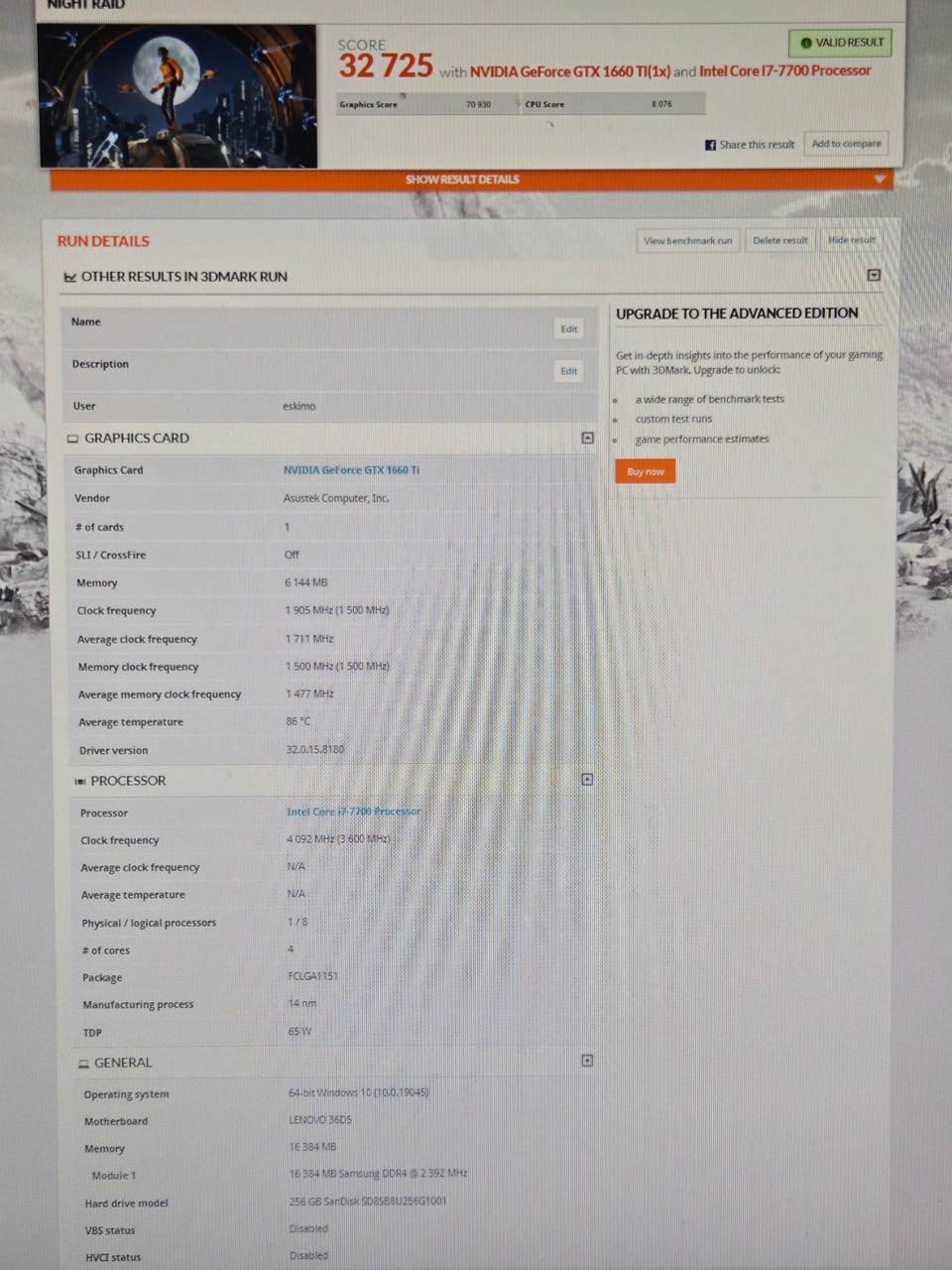The height and width of the screenshot is (1270, 952).
Task: Click motherboard value LENOVO 36D5
Action: (319, 1120)
